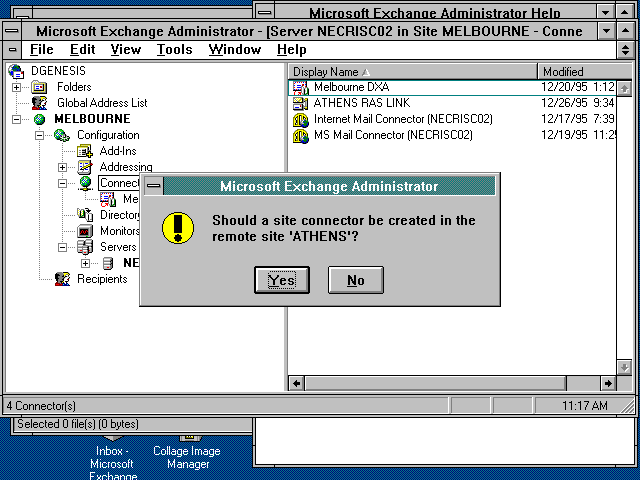The height and width of the screenshot is (480, 640).
Task: Click the horizontal scroll right arrow
Action: (x=608, y=383)
